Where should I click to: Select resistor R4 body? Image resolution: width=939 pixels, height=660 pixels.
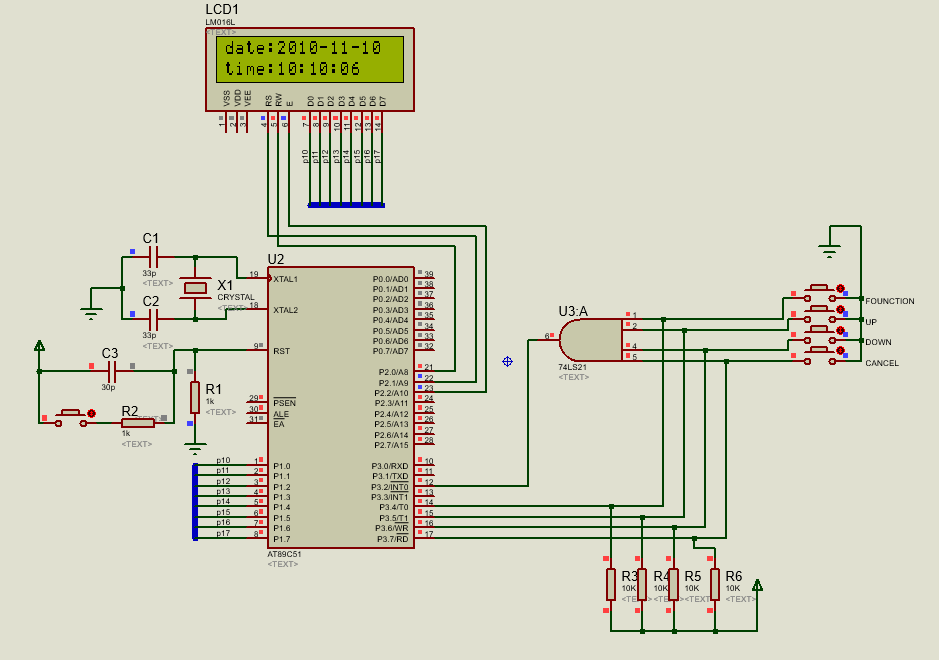click(x=642, y=585)
